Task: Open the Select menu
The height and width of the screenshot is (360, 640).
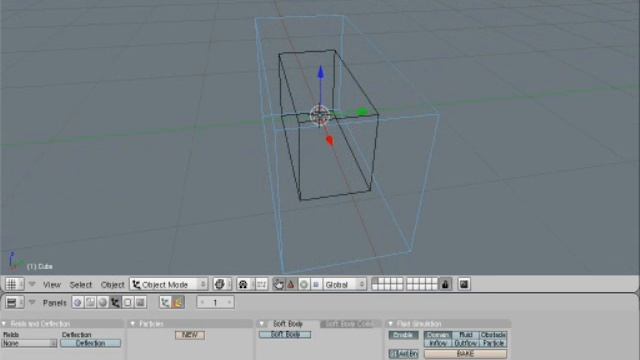Action: 80,284
